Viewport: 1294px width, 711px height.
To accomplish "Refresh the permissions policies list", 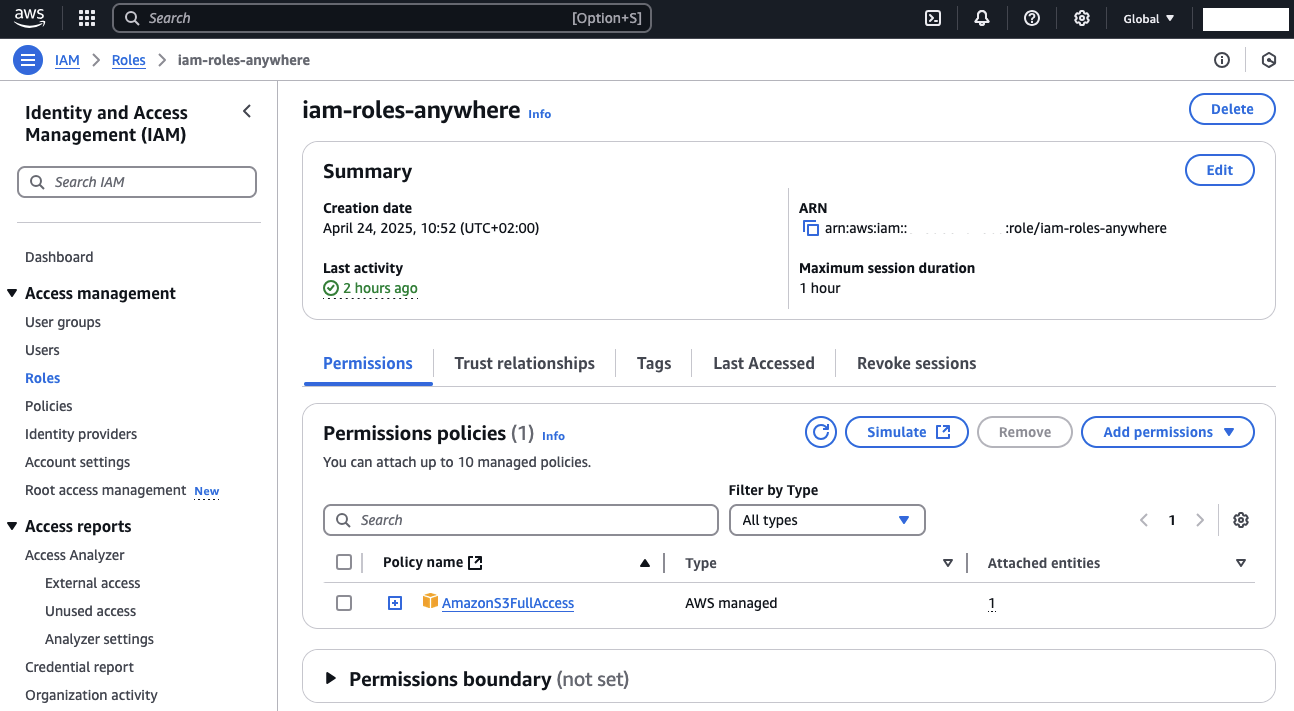I will [821, 432].
